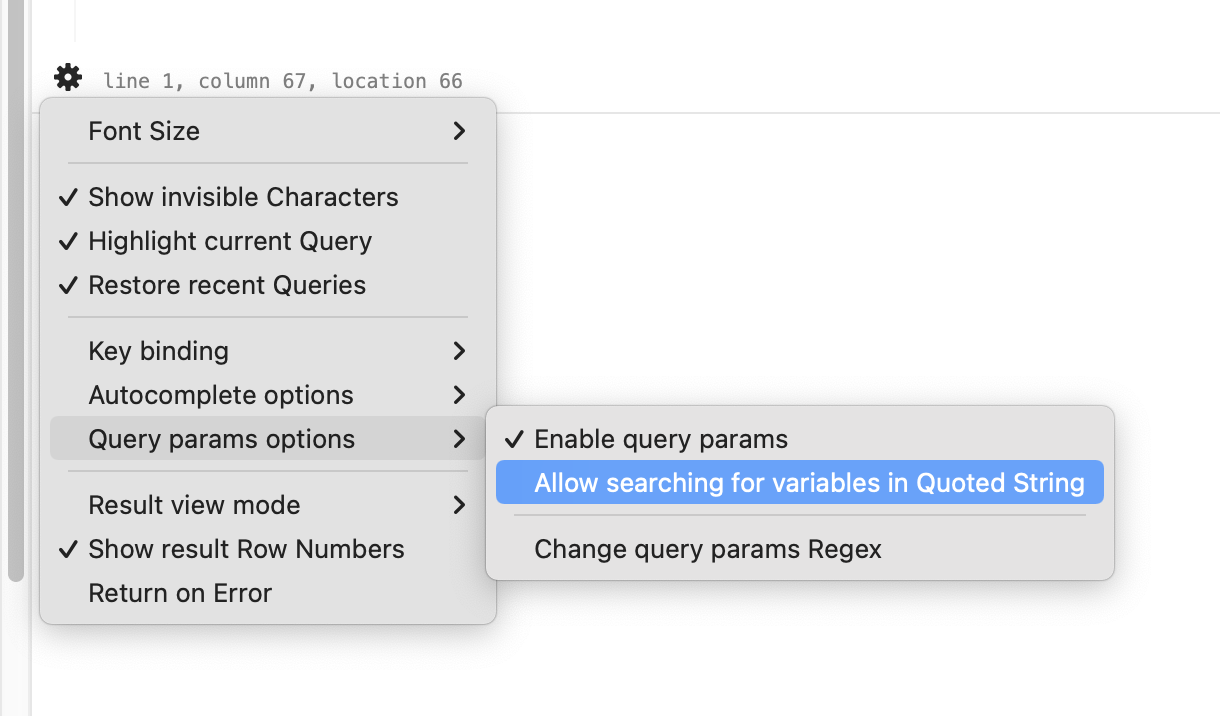The width and height of the screenshot is (1220, 716).
Task: Click the Font Size menu label
Action: 144,131
